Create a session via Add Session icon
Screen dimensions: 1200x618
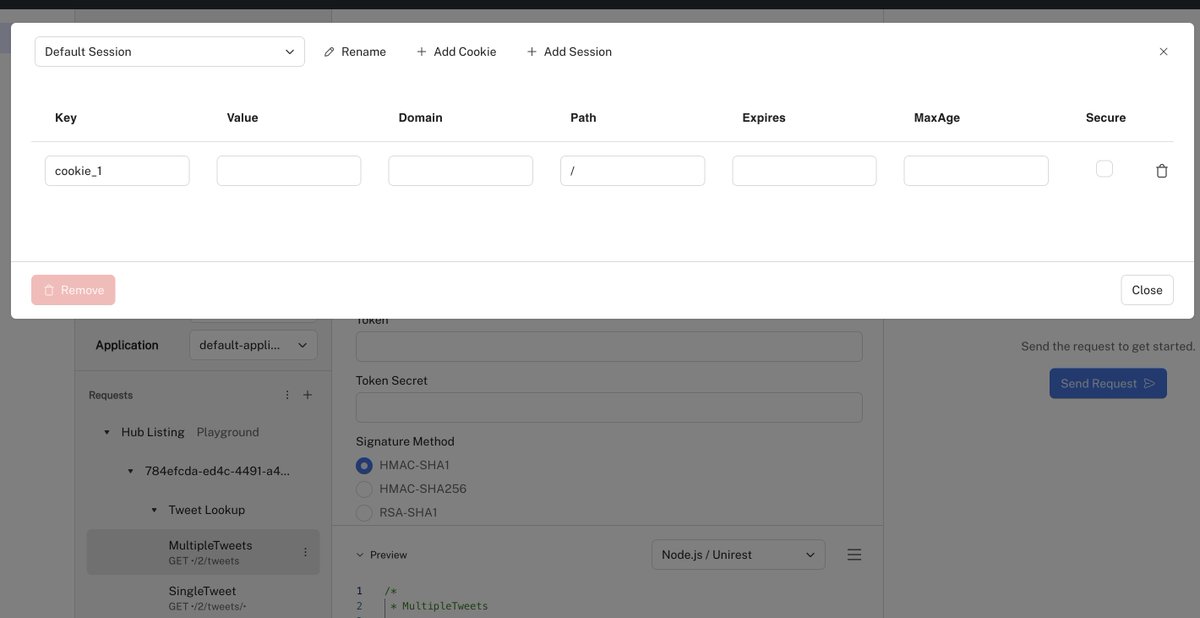point(530,51)
